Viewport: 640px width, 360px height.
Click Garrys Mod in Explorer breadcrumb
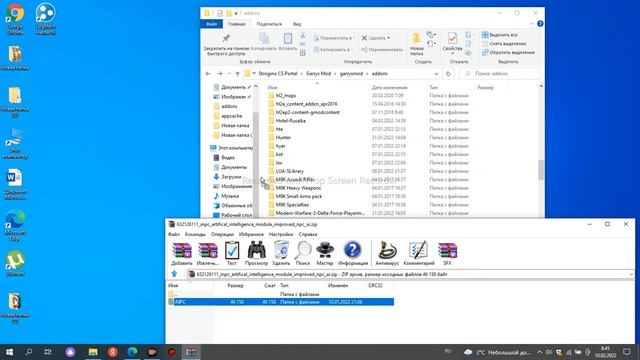318,74
